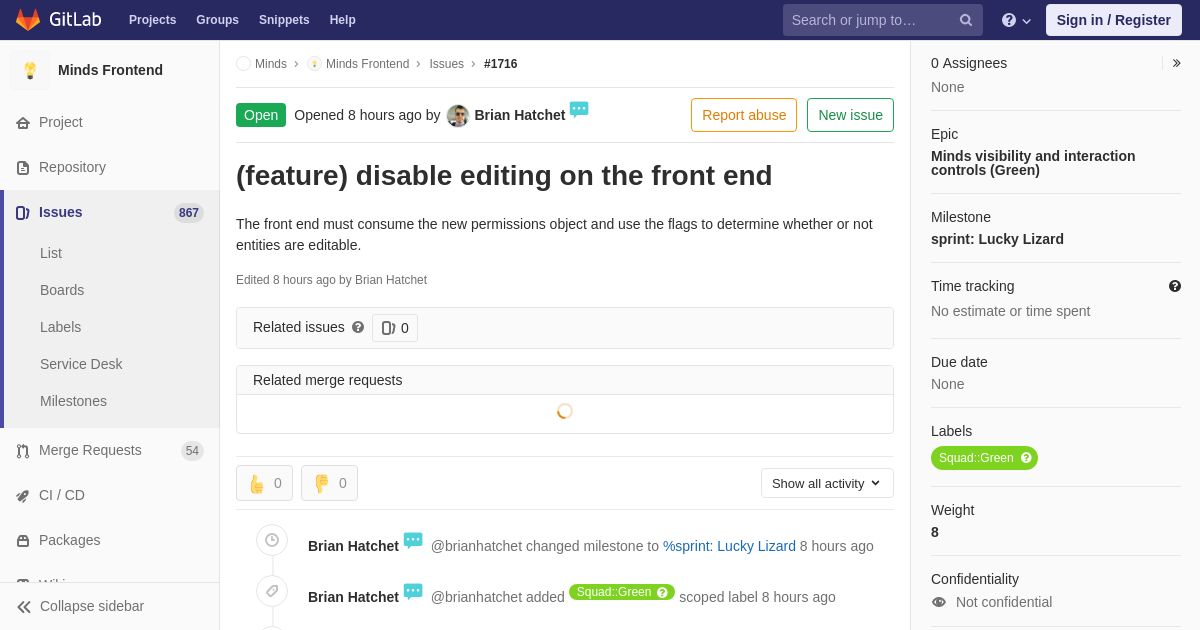Viewport: 1200px width, 630px height.
Task: Go to Boards submenu item
Action: coord(62,290)
